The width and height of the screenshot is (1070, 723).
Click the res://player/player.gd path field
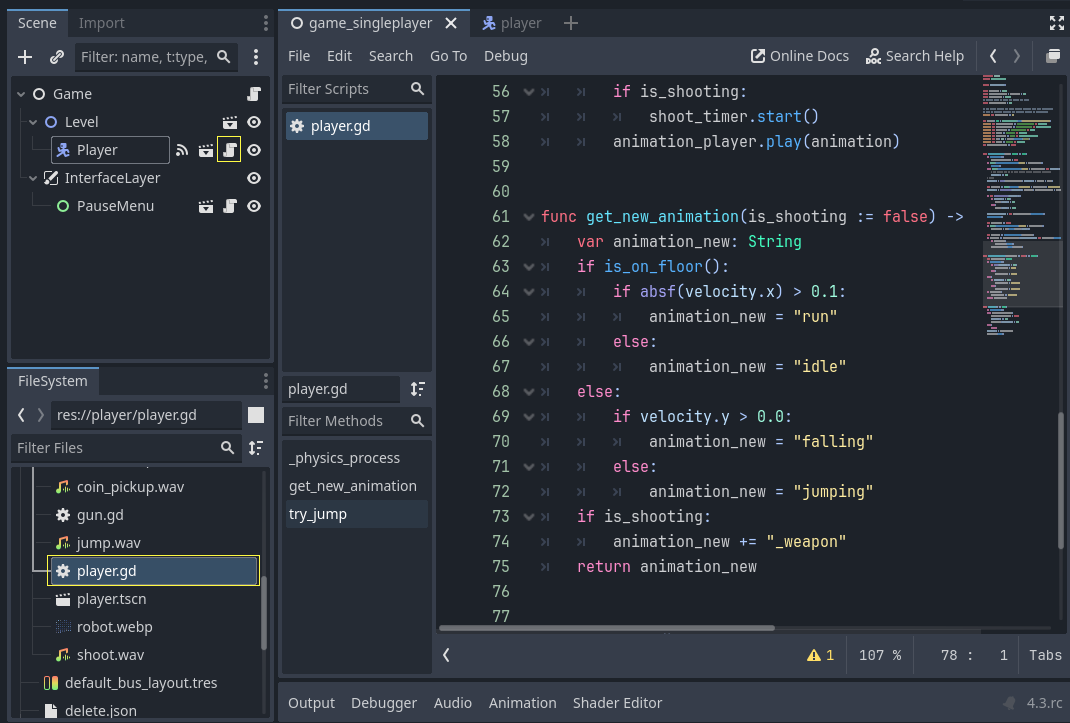(146, 414)
